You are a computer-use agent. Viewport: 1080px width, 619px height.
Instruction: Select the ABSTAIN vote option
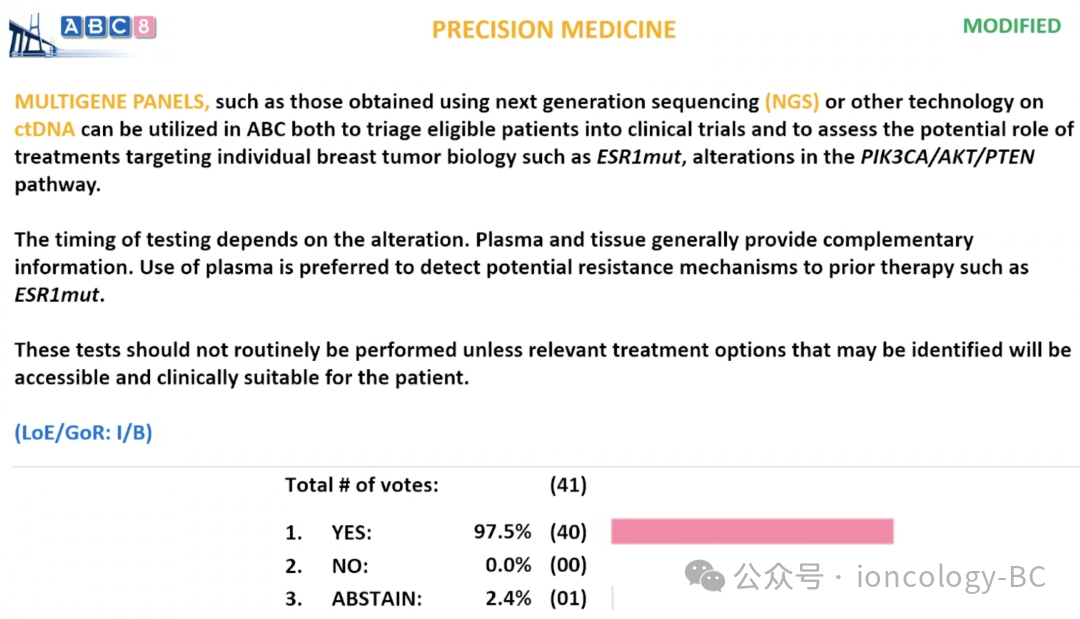(376, 600)
